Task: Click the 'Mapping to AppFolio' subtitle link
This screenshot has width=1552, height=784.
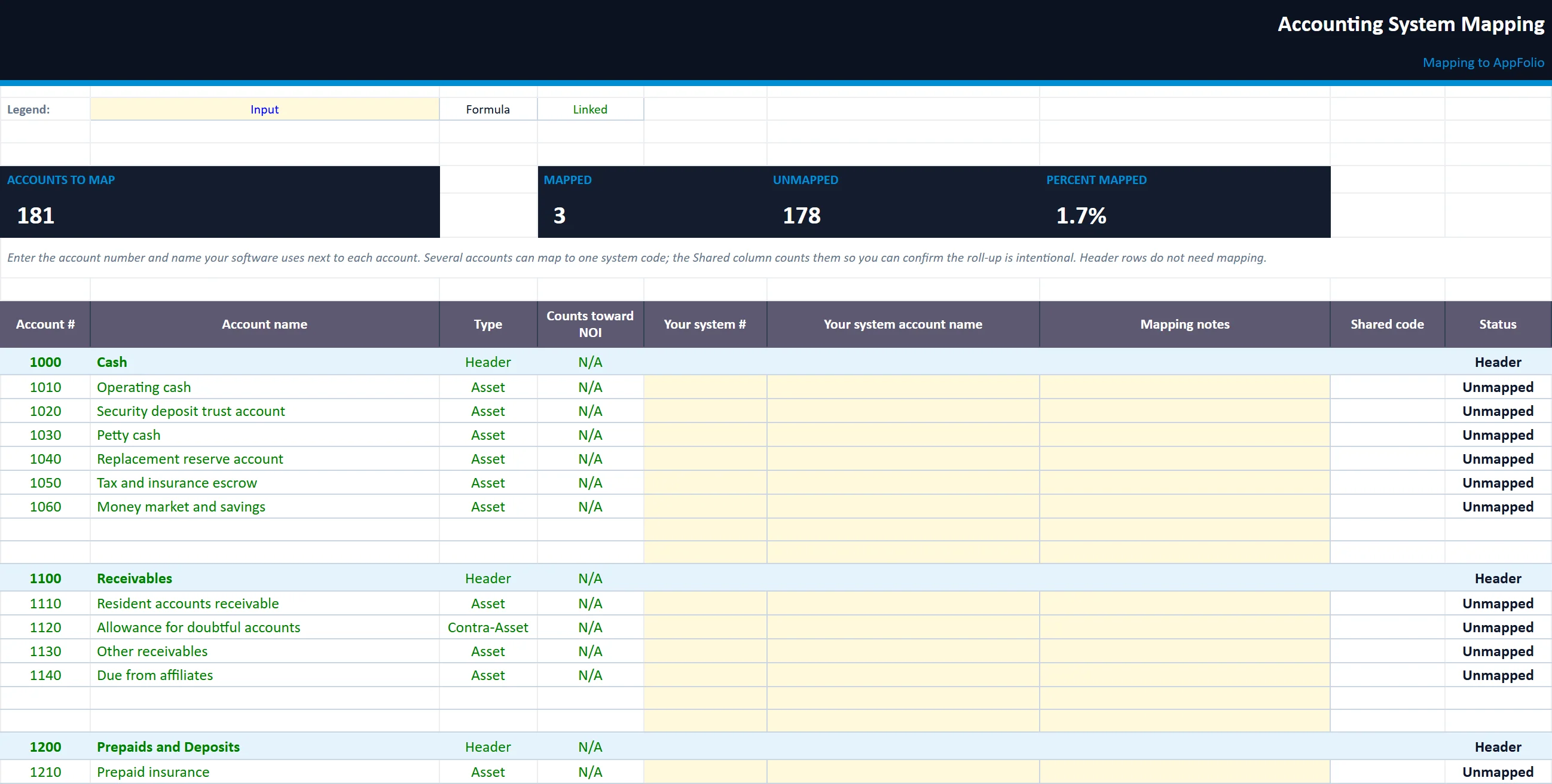Action: click(x=1483, y=63)
